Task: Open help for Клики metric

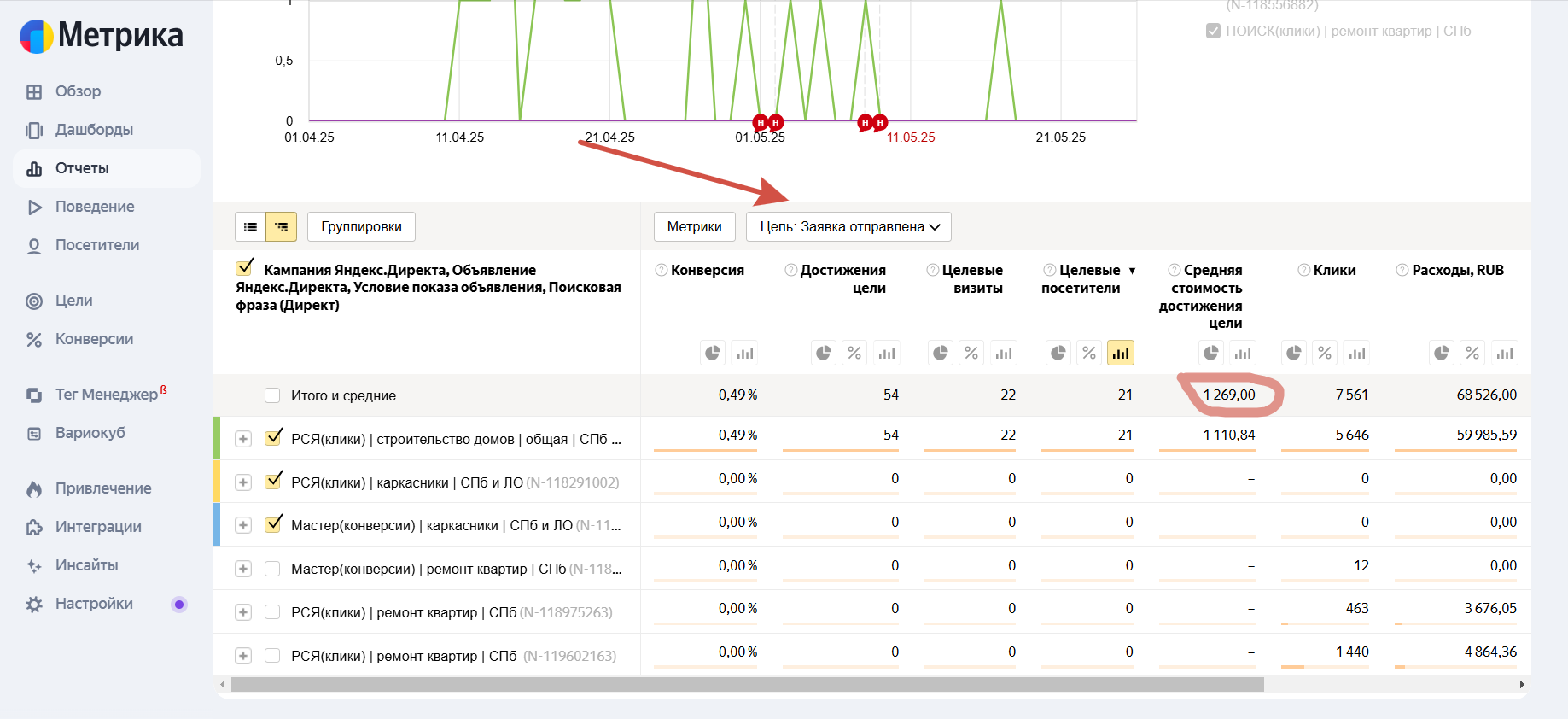Action: click(1303, 270)
